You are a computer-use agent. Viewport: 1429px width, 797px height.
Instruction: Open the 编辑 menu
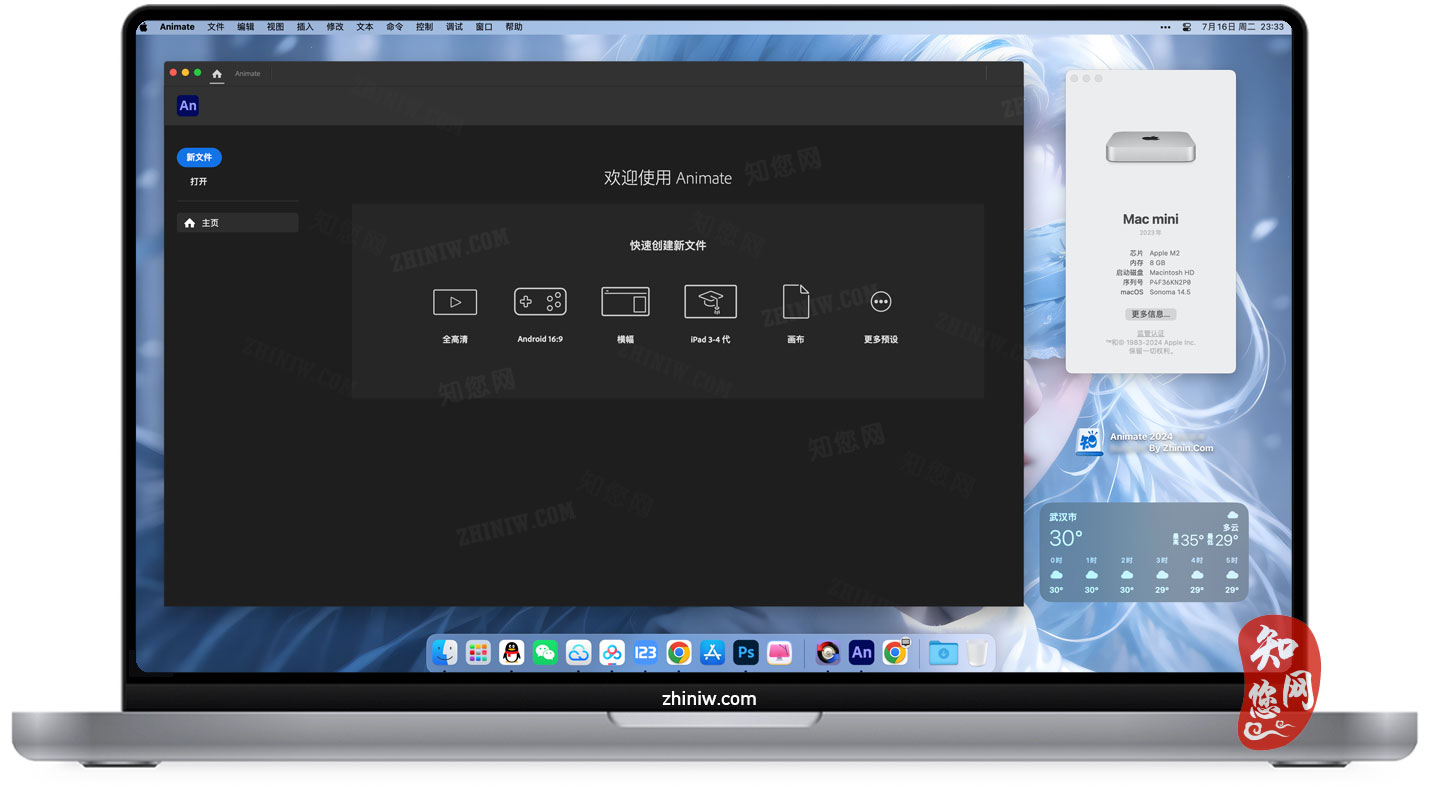[x=246, y=27]
